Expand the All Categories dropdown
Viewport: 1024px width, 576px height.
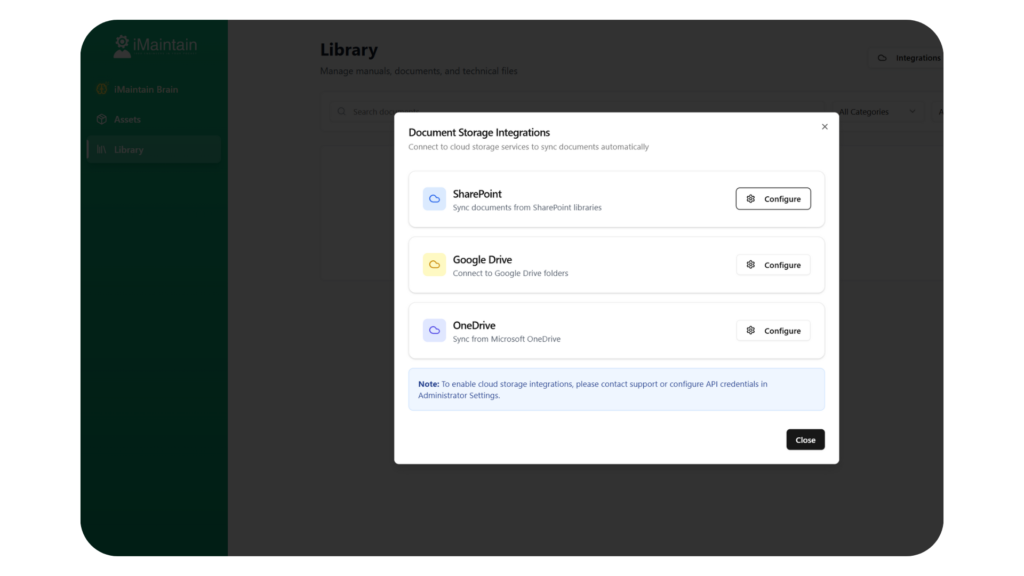click(x=877, y=112)
